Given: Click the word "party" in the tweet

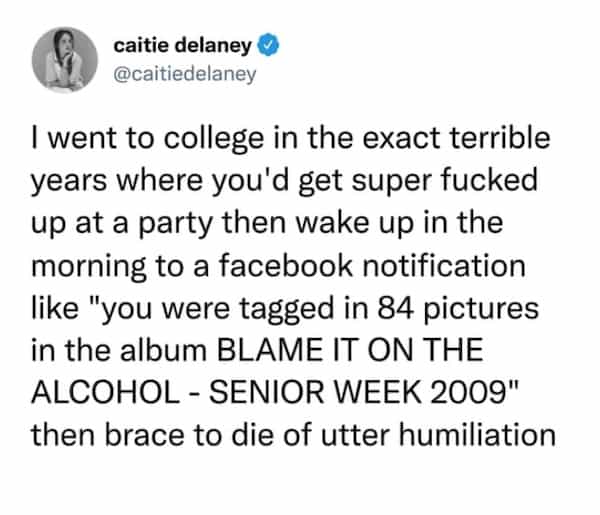Looking at the screenshot, I should [x=176, y=229].
